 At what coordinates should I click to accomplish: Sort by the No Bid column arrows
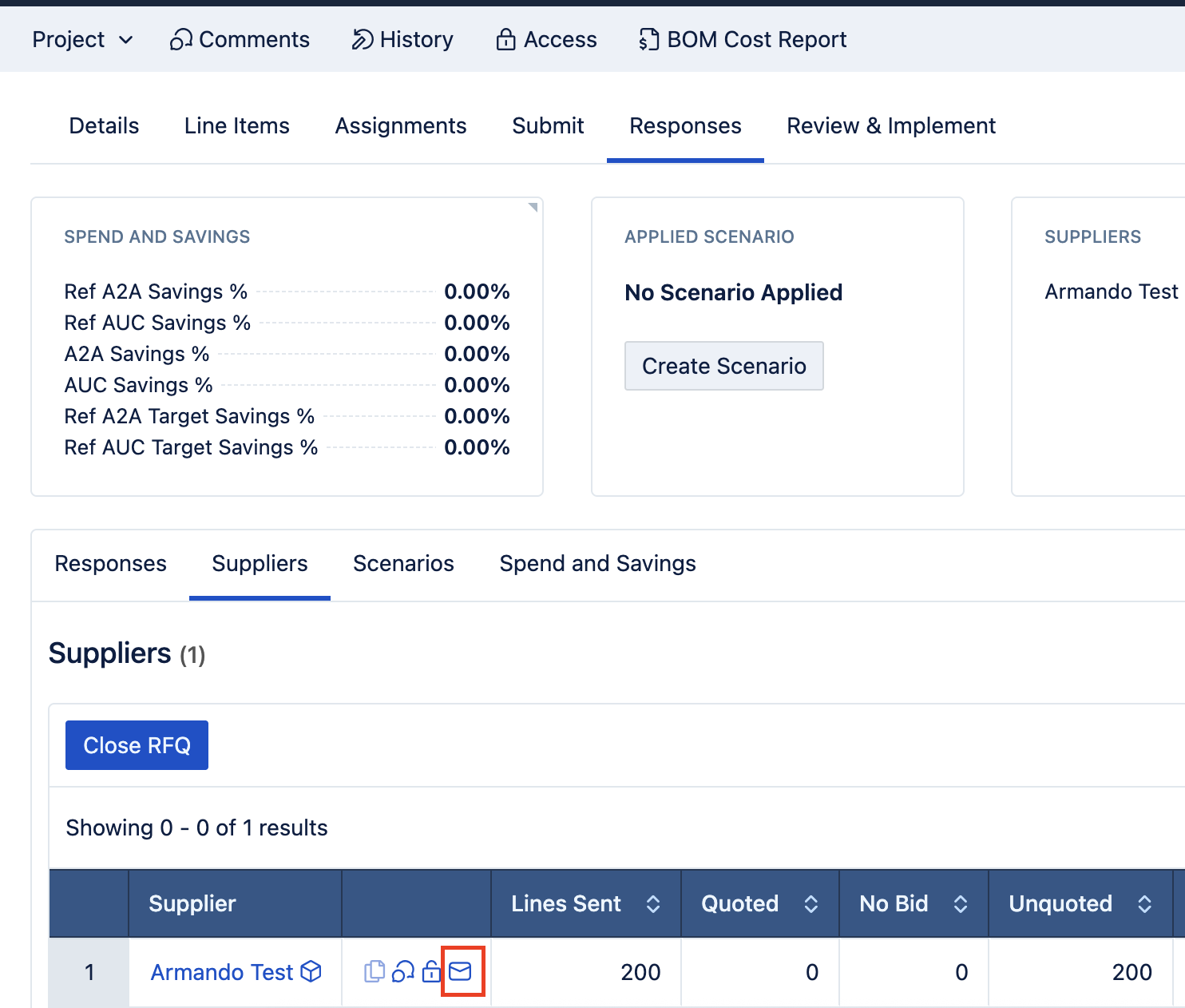(x=961, y=903)
